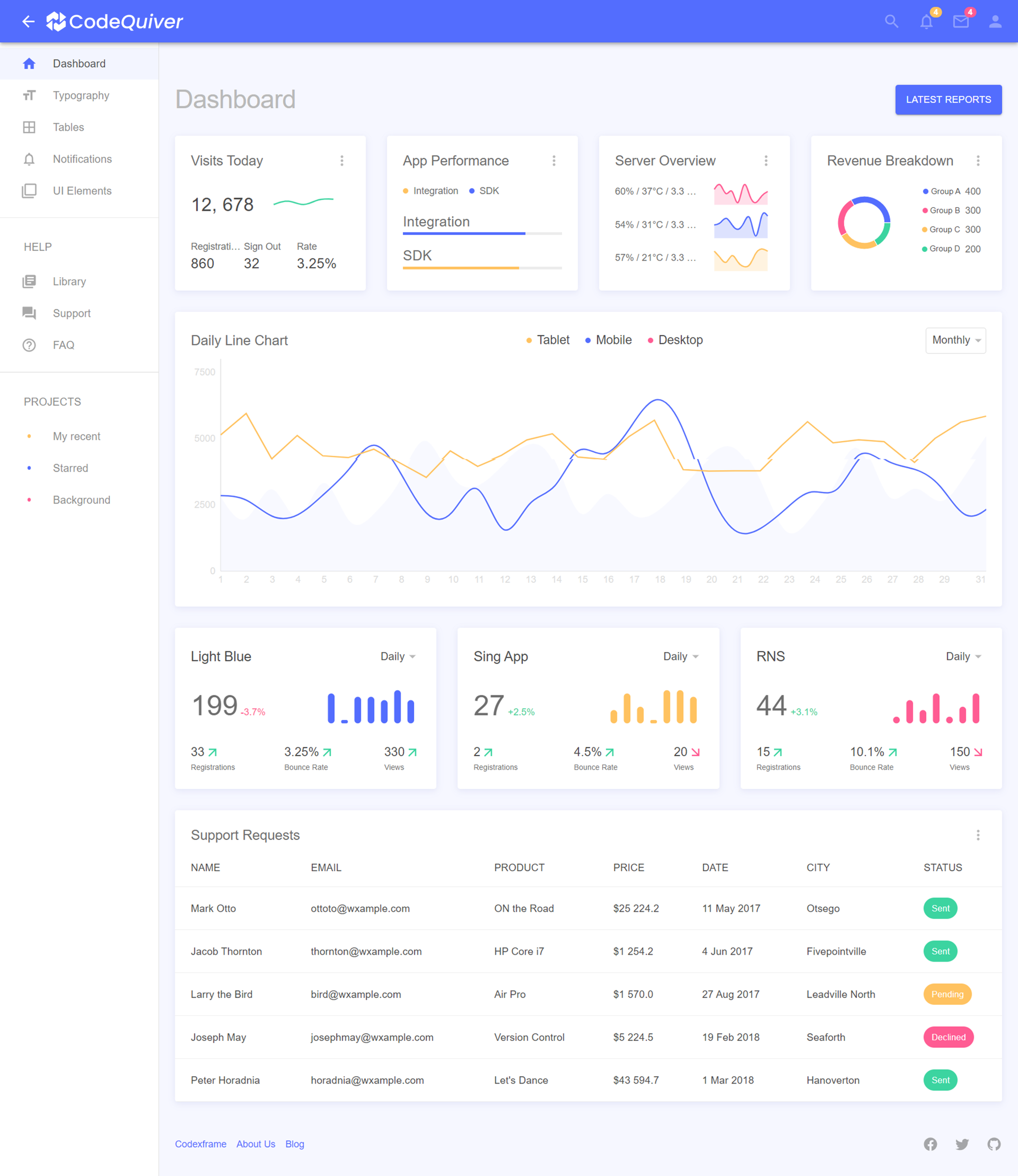
Task: Open the GitHub icon in the footer
Action: pos(994,1144)
